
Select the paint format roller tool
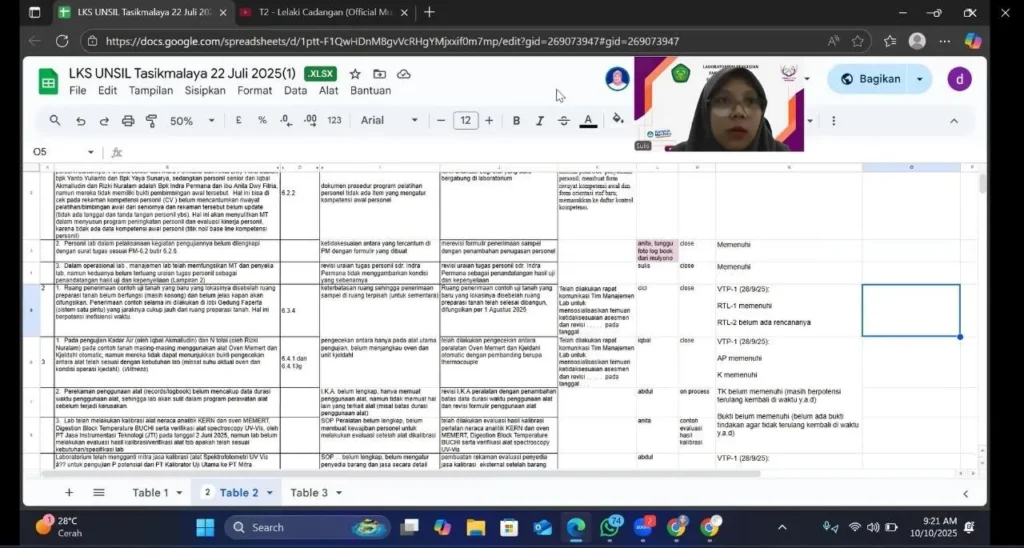[x=152, y=121]
